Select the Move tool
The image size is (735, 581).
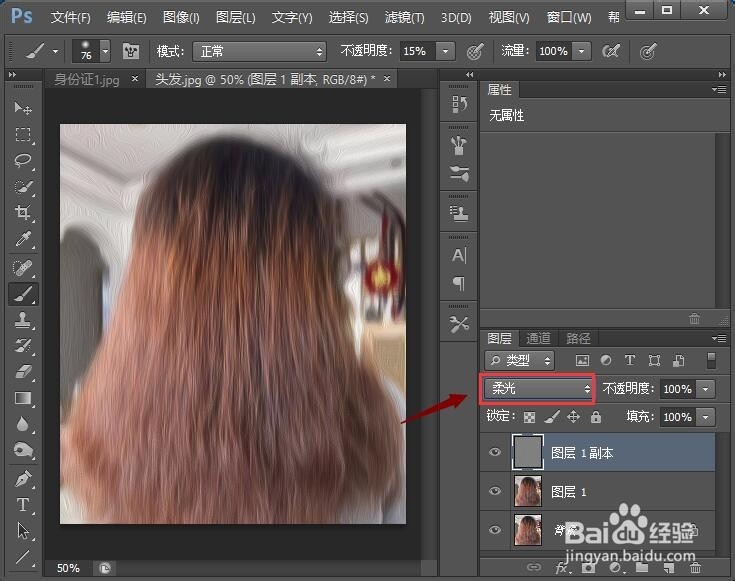tap(22, 108)
